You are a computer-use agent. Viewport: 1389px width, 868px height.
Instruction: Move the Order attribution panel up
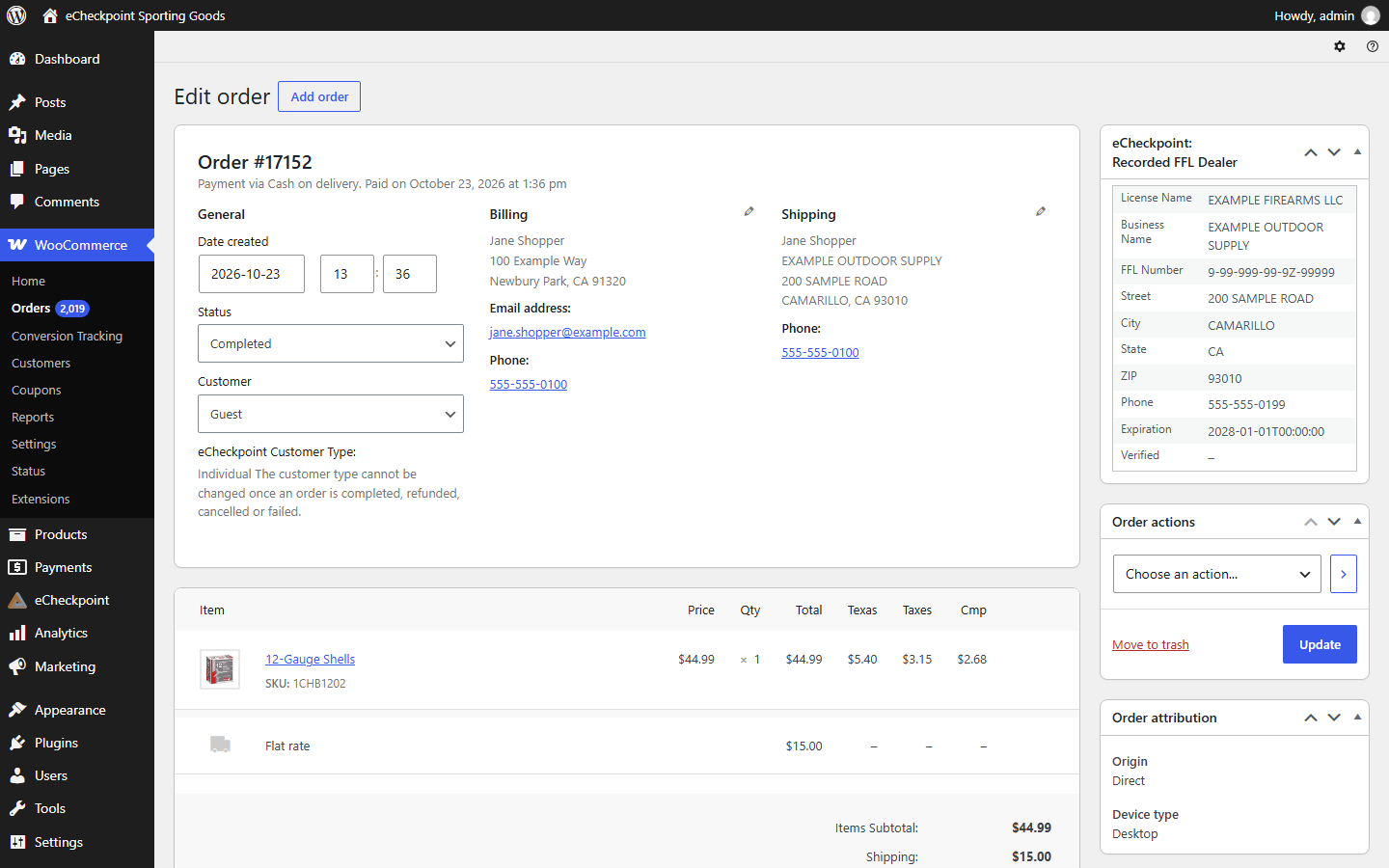tap(1311, 718)
